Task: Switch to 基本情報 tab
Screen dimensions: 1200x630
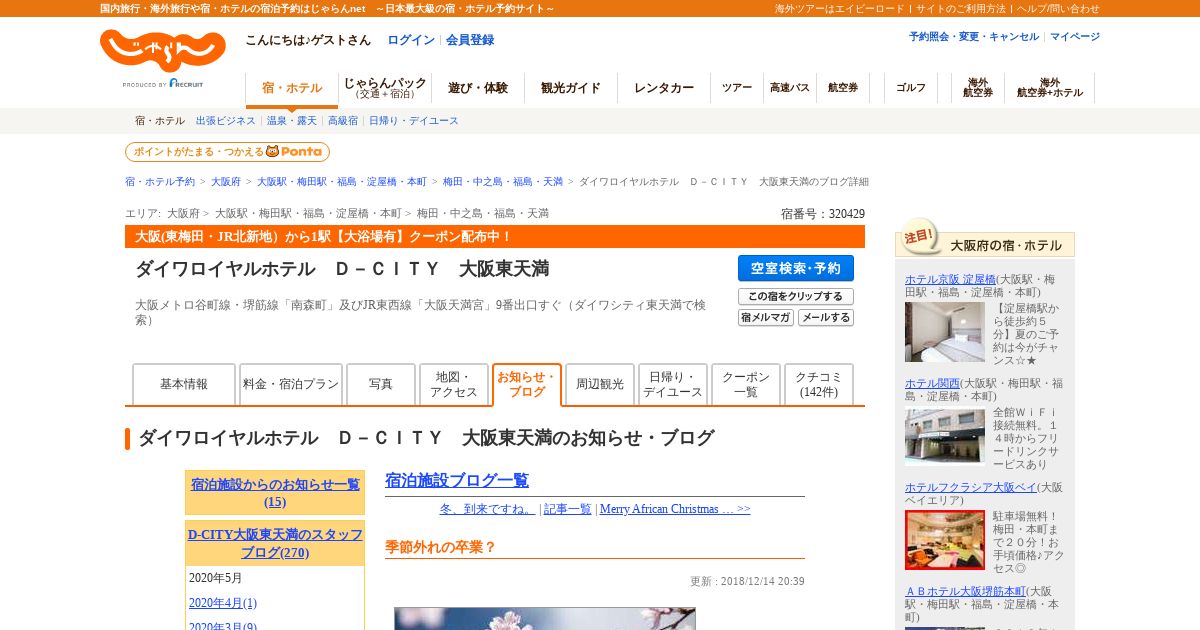Action: click(184, 384)
